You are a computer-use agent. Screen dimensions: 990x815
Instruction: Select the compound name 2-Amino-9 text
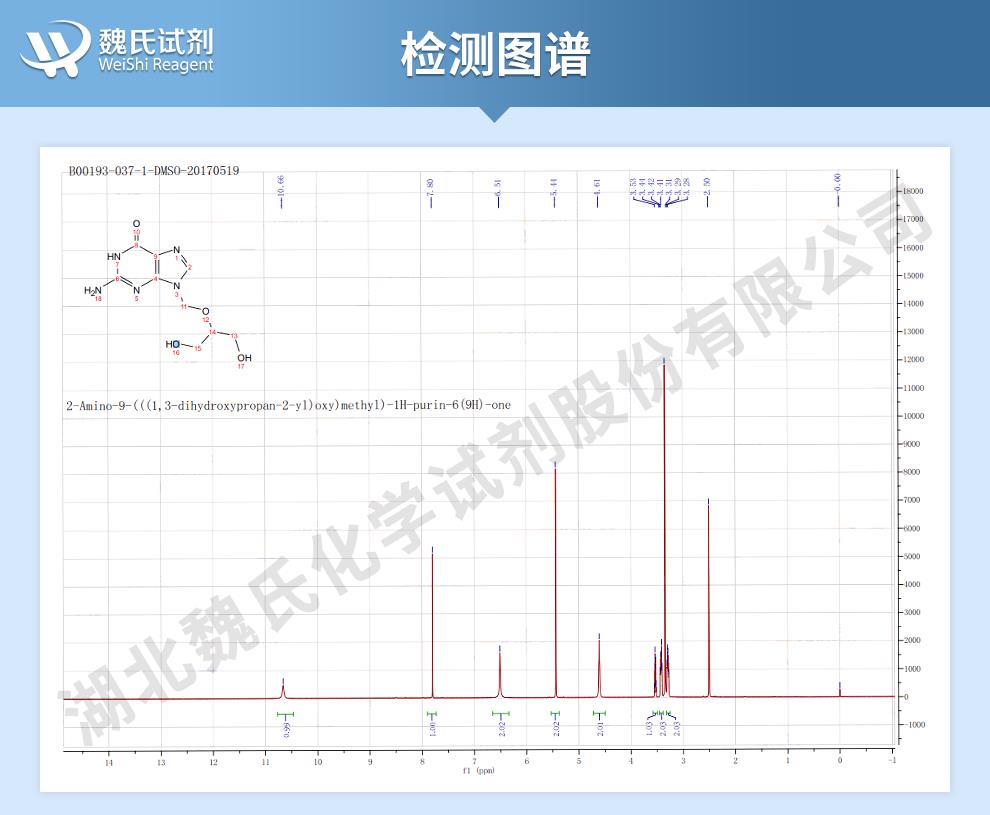click(285, 406)
